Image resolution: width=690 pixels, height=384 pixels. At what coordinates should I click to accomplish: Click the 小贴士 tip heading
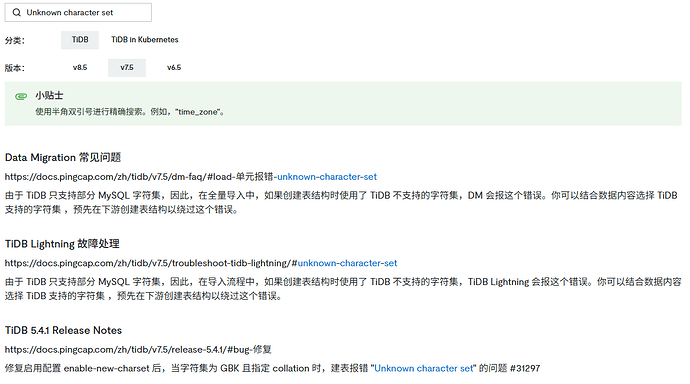tap(49, 95)
